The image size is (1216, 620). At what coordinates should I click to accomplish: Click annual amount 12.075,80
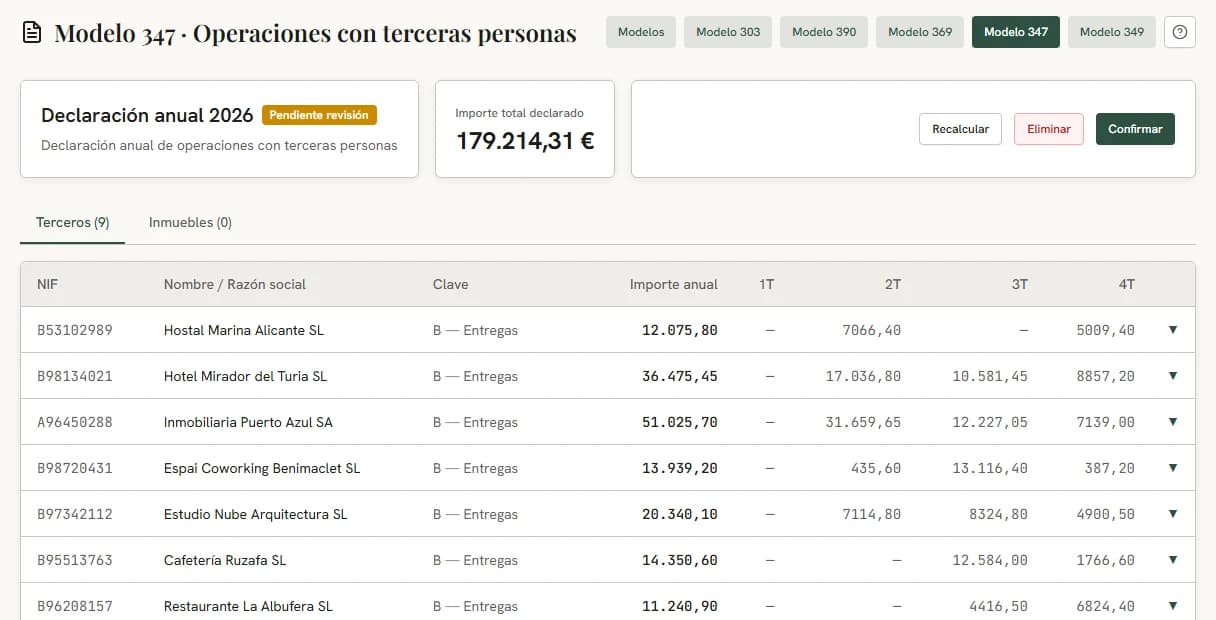[x=680, y=330]
